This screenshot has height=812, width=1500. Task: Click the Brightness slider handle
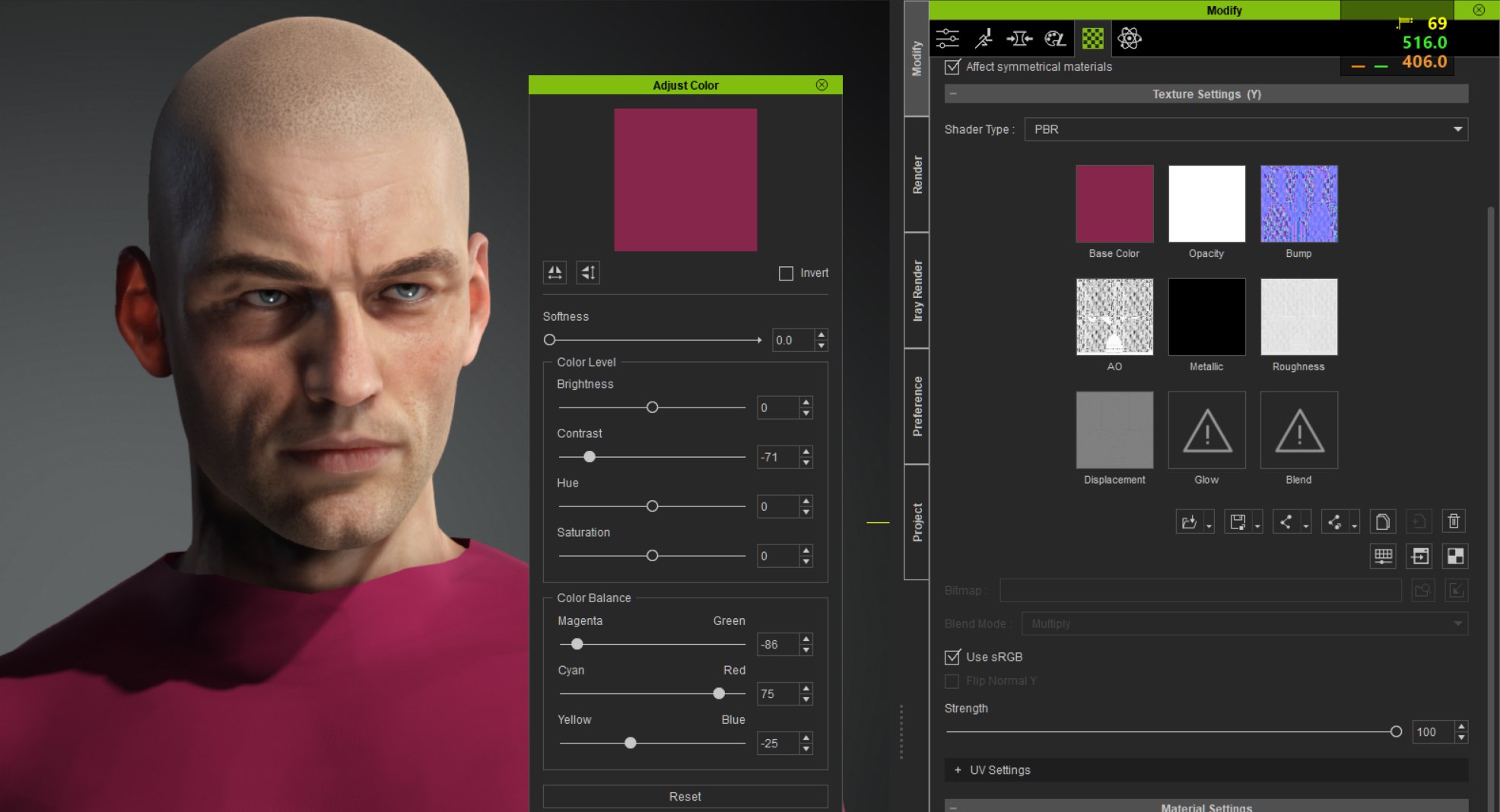pos(652,408)
